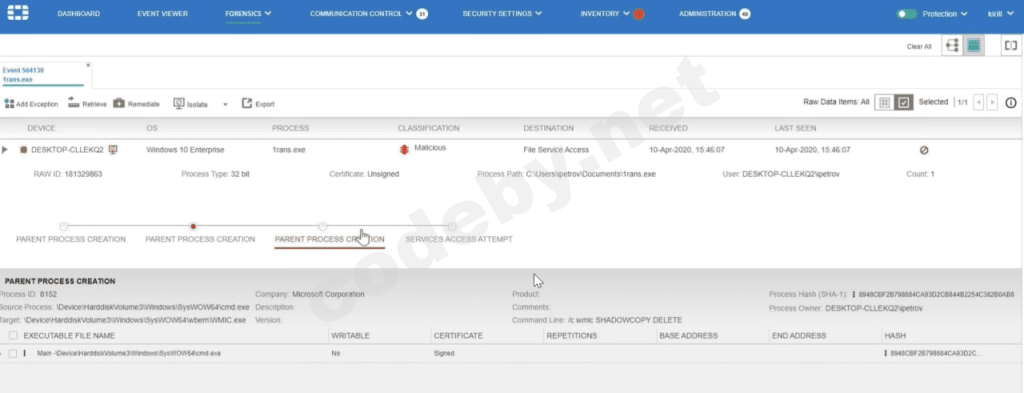The width and height of the screenshot is (1024, 393).
Task: Click the Administration count badge
Action: pos(744,14)
